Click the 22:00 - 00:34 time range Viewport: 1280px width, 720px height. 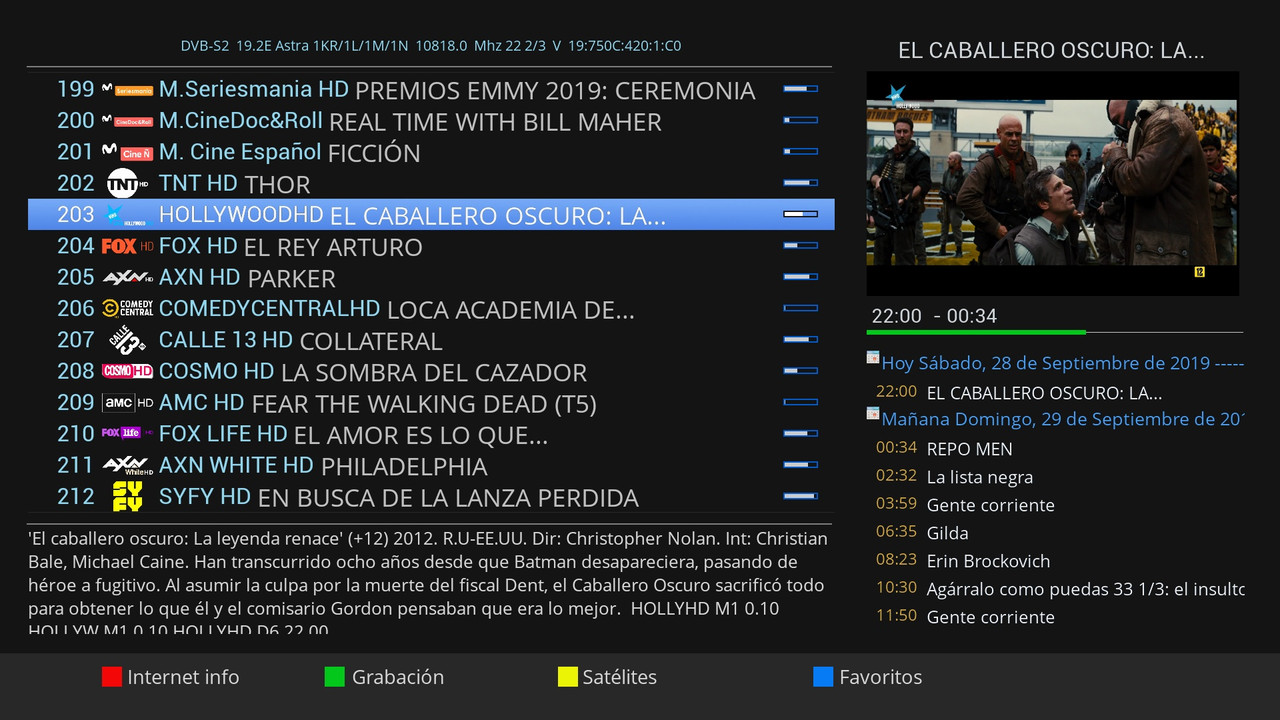coord(934,316)
